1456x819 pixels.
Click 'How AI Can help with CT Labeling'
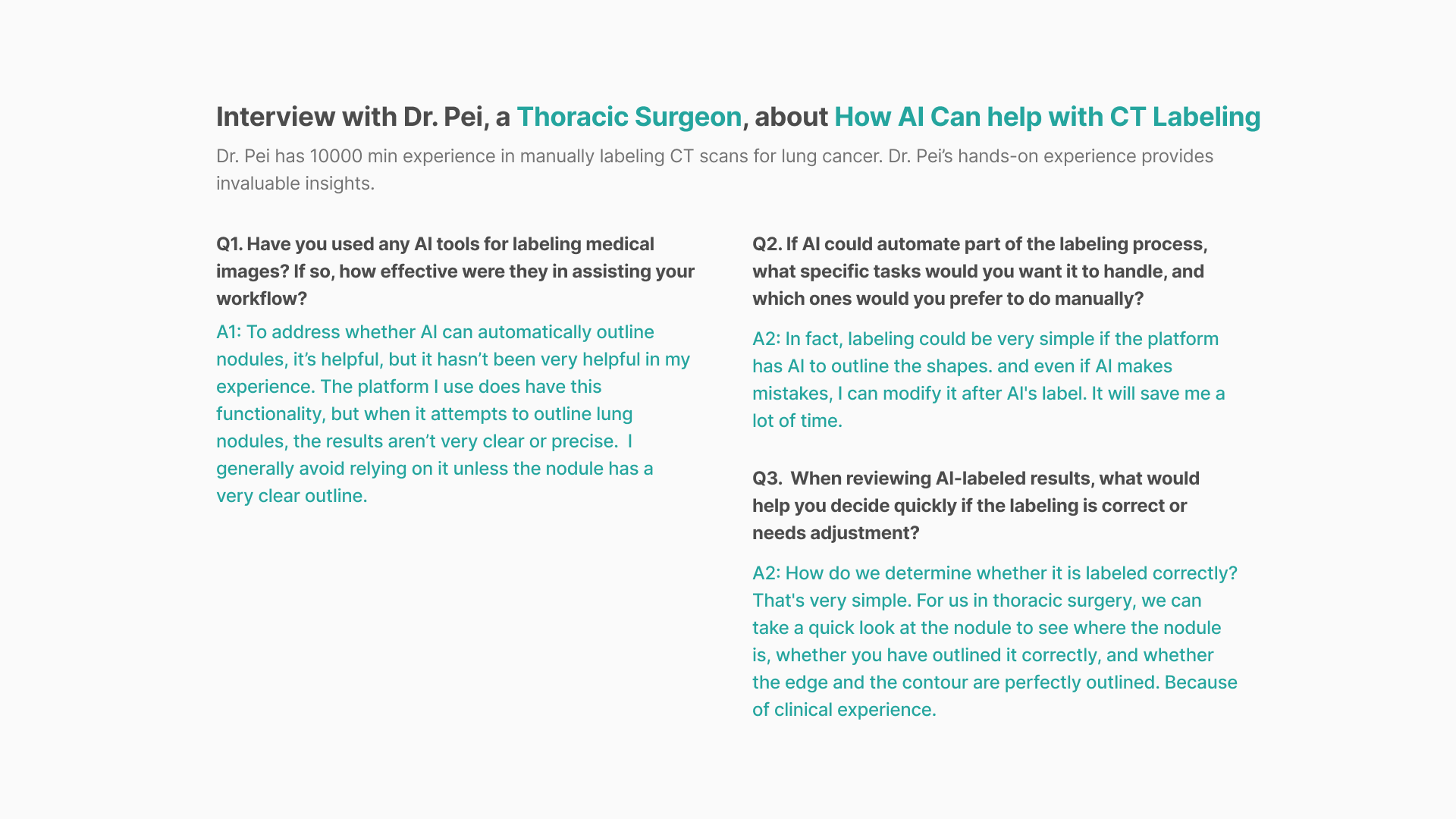pos(1047,117)
